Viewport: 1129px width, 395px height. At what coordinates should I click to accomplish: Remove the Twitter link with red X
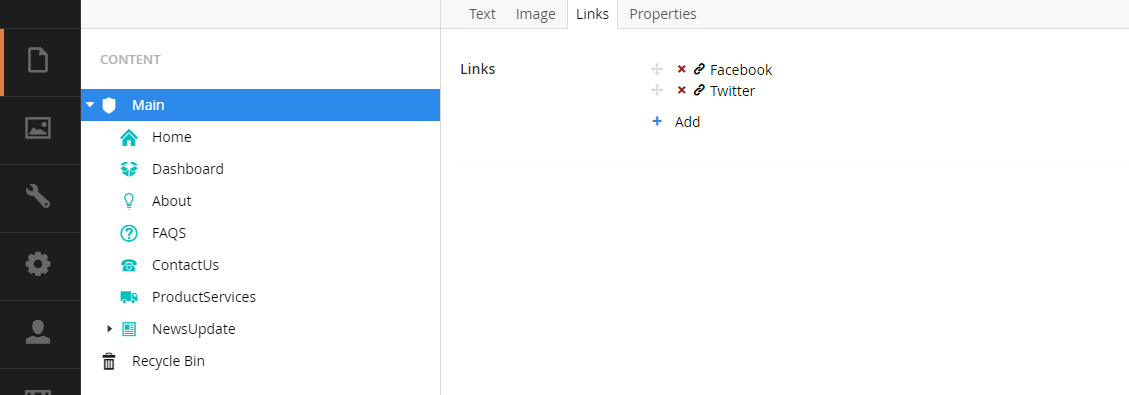pyautogui.click(x=681, y=90)
